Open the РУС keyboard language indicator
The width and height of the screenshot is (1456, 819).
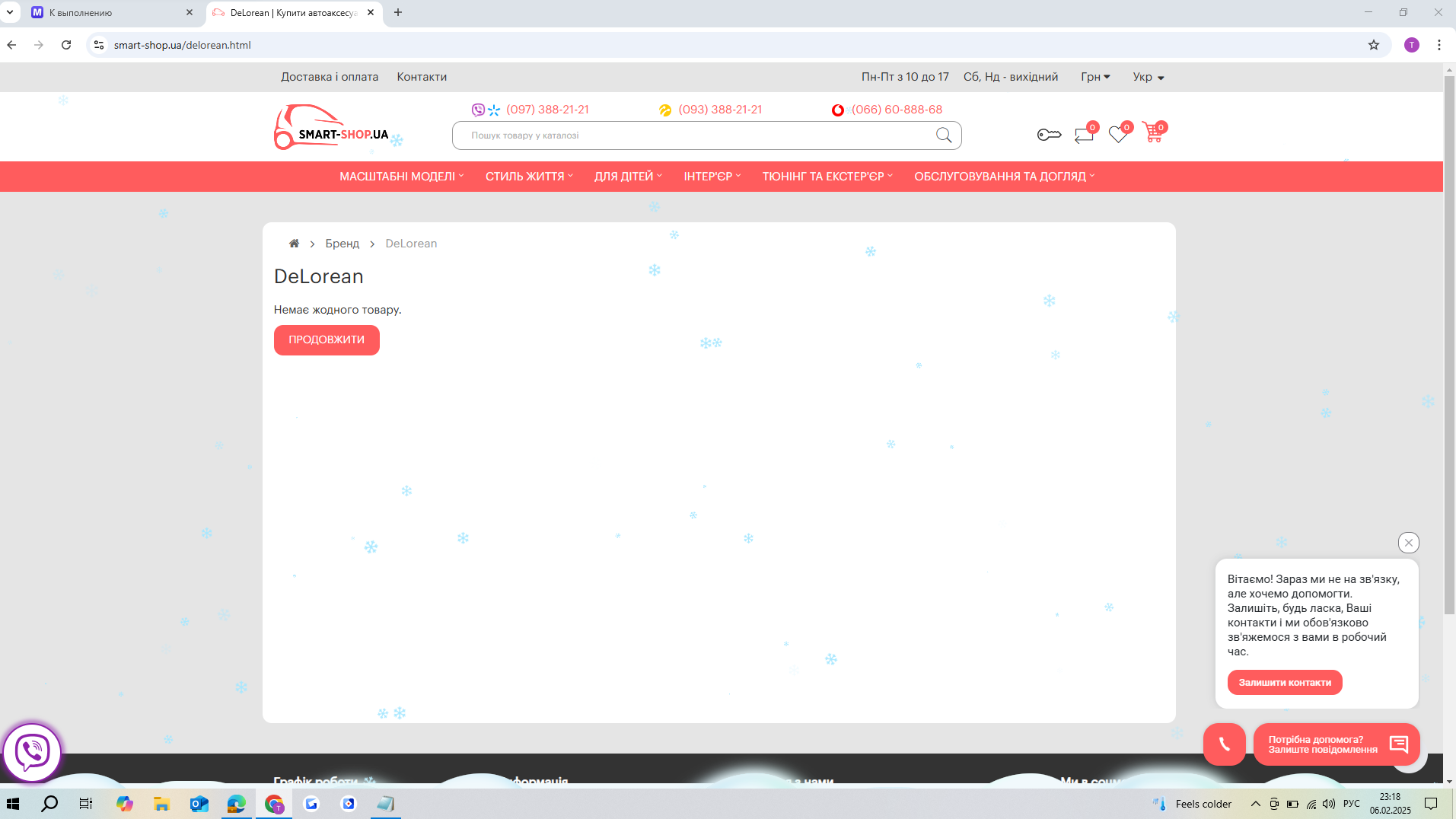pyautogui.click(x=1351, y=804)
